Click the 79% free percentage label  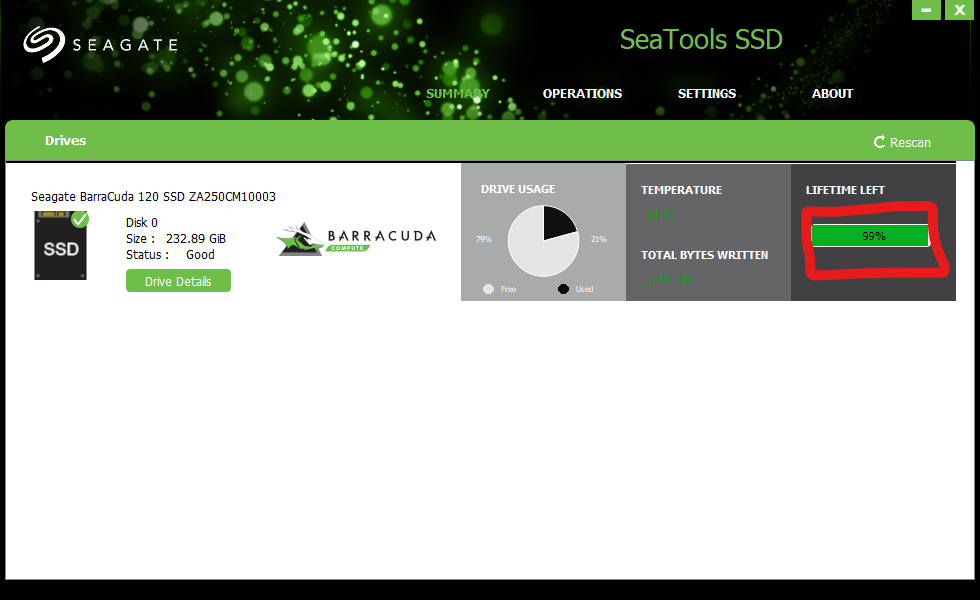(x=484, y=239)
